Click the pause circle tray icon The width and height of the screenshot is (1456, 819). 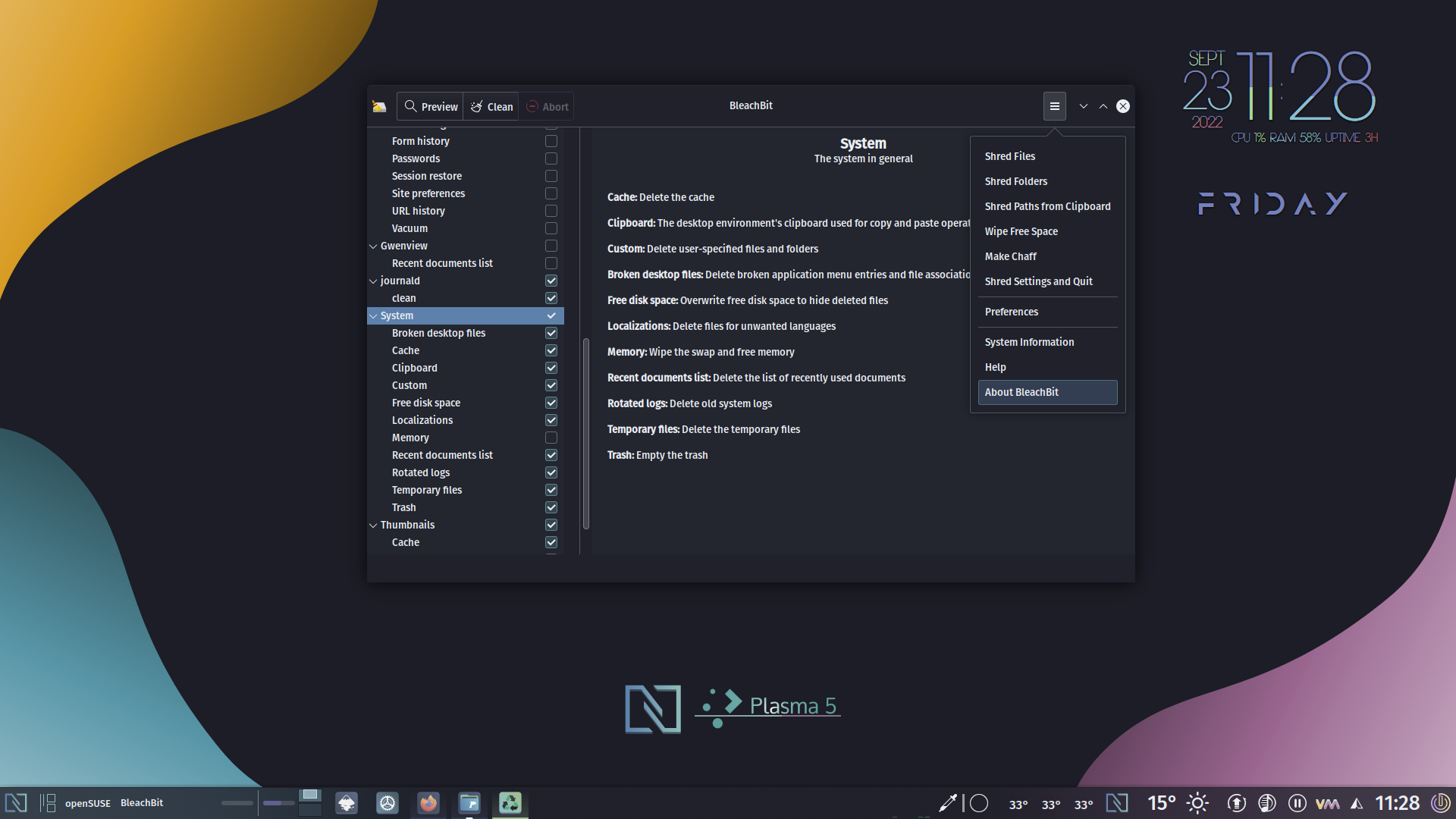point(1297,803)
